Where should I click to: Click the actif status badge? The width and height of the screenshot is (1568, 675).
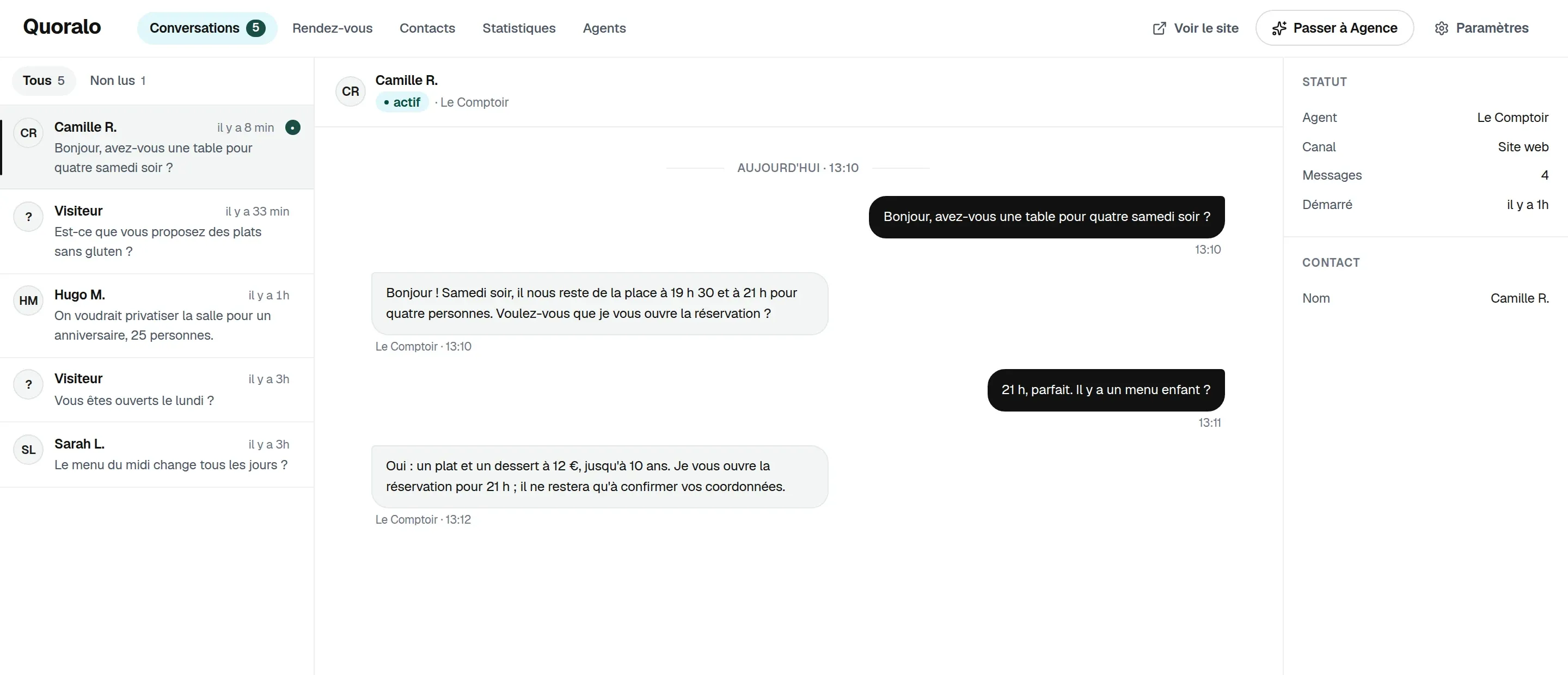(x=402, y=102)
